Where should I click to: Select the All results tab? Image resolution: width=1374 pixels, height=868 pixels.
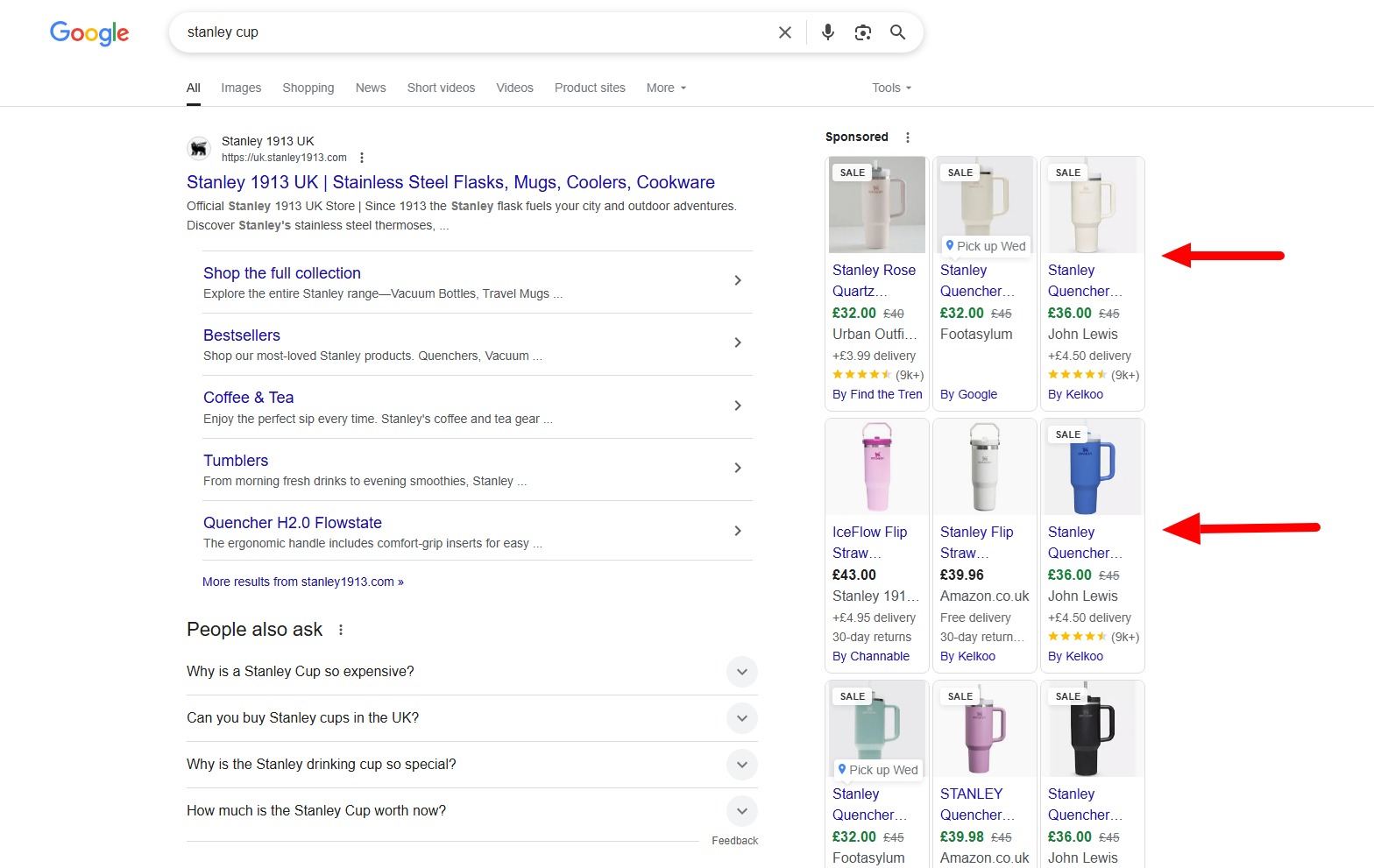pos(194,88)
